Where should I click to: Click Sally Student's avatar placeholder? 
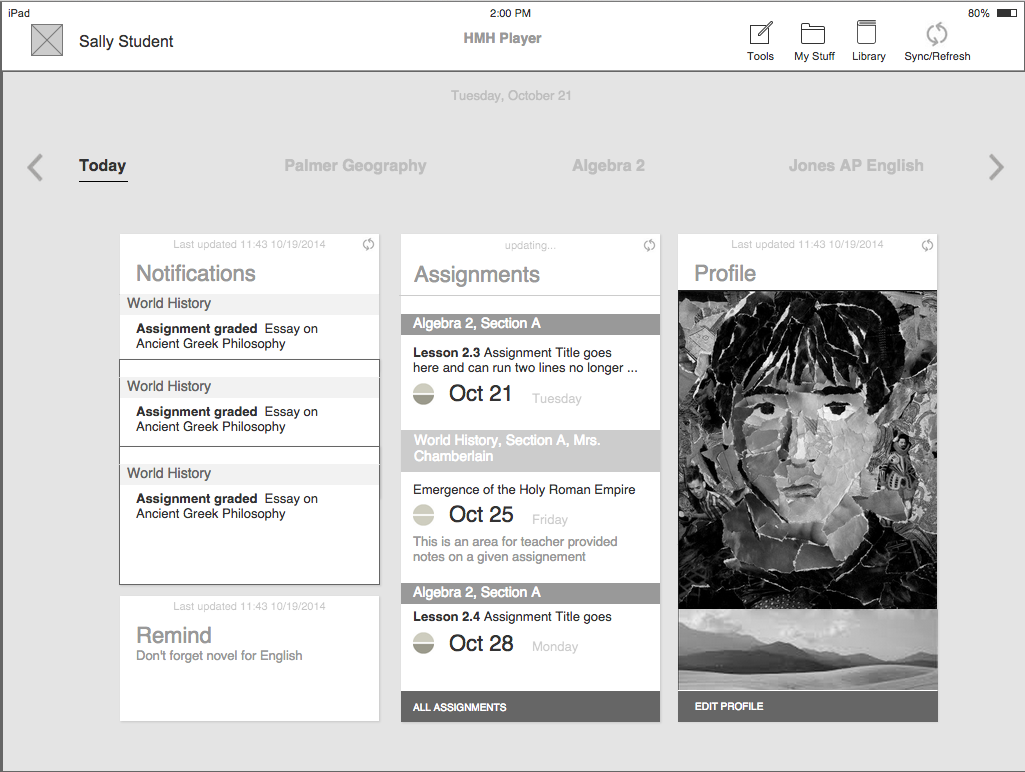click(47, 40)
